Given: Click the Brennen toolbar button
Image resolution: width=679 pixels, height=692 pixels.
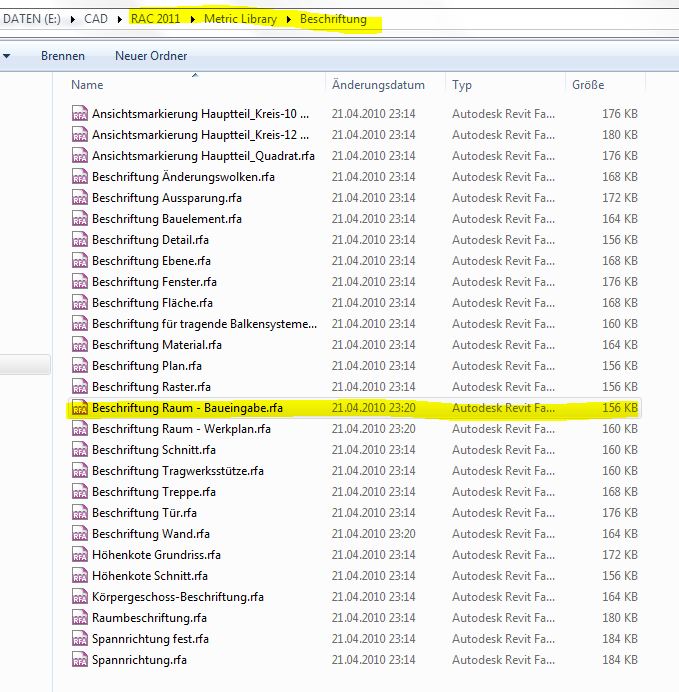Looking at the screenshot, I should pyautogui.click(x=63, y=56).
